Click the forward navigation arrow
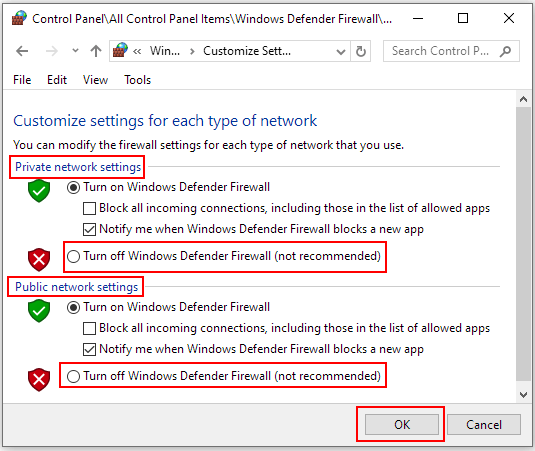 (52, 51)
